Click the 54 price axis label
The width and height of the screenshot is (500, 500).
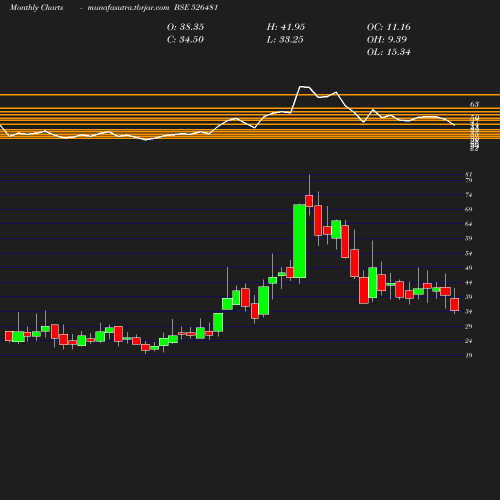click(x=469, y=253)
